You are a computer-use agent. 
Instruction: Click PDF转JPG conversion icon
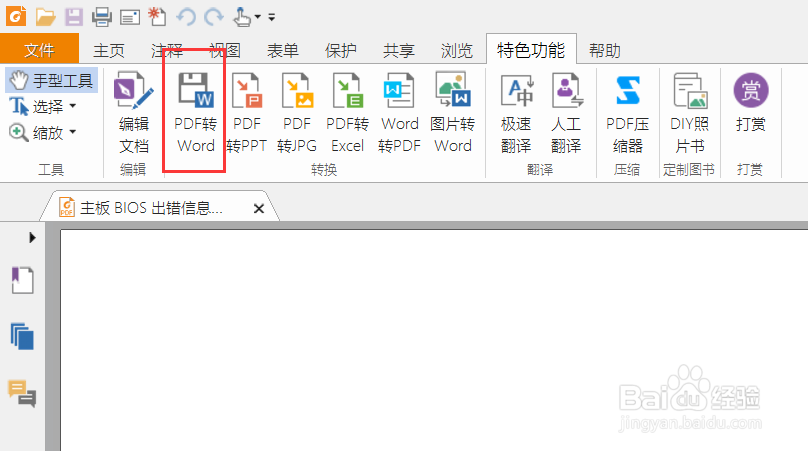point(297,112)
